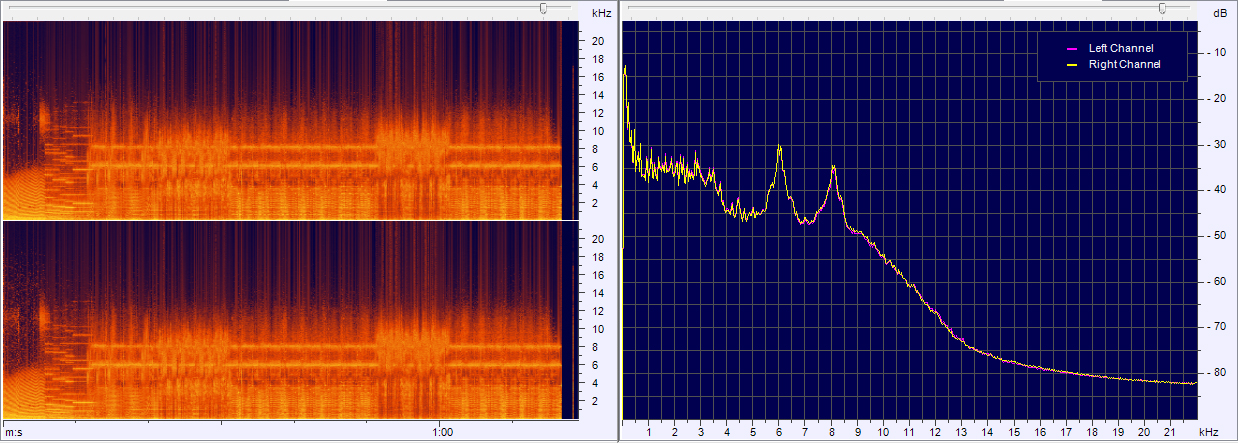The image size is (1238, 443).
Task: Click the magenta Left Channel color marker
Action: click(1071, 48)
